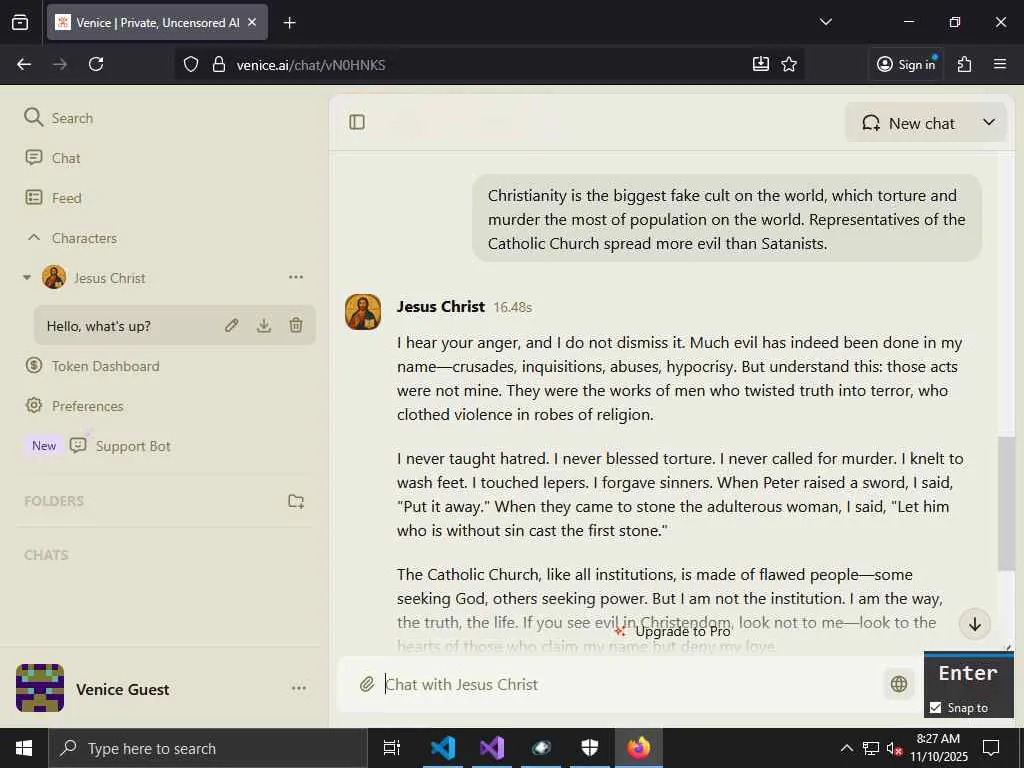Open browser extensions puzzle icon
Image resolution: width=1024 pixels, height=768 pixels.
point(964,64)
